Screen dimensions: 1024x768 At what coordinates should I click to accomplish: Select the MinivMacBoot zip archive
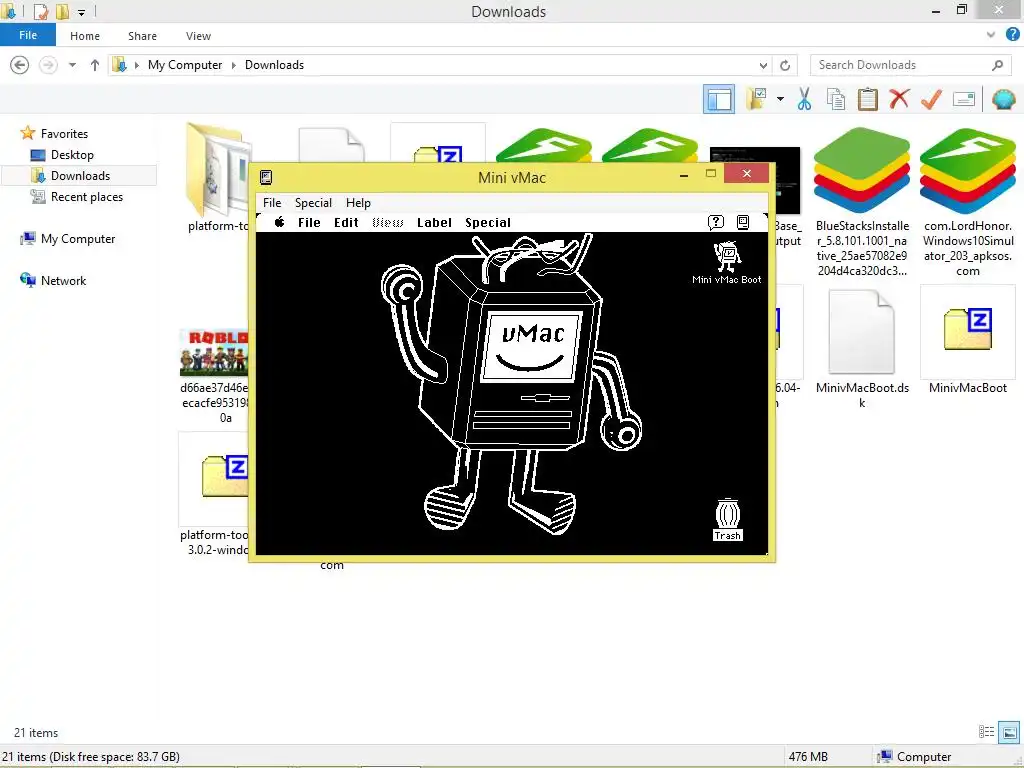pyautogui.click(x=968, y=341)
